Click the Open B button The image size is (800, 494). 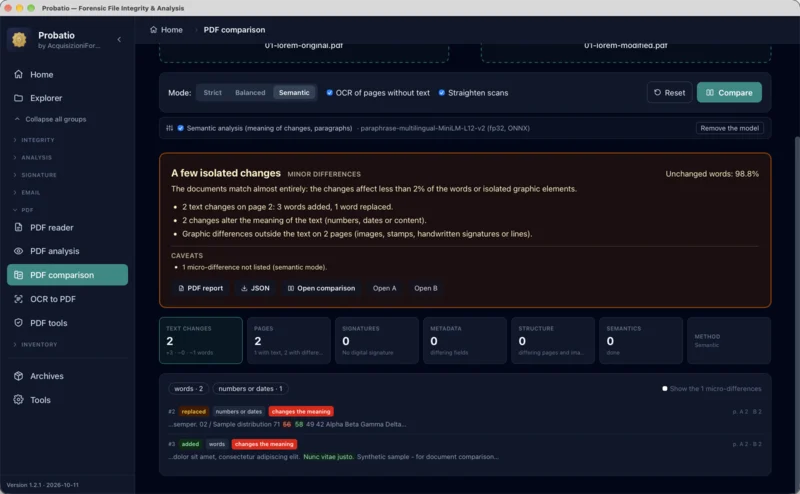coord(426,288)
